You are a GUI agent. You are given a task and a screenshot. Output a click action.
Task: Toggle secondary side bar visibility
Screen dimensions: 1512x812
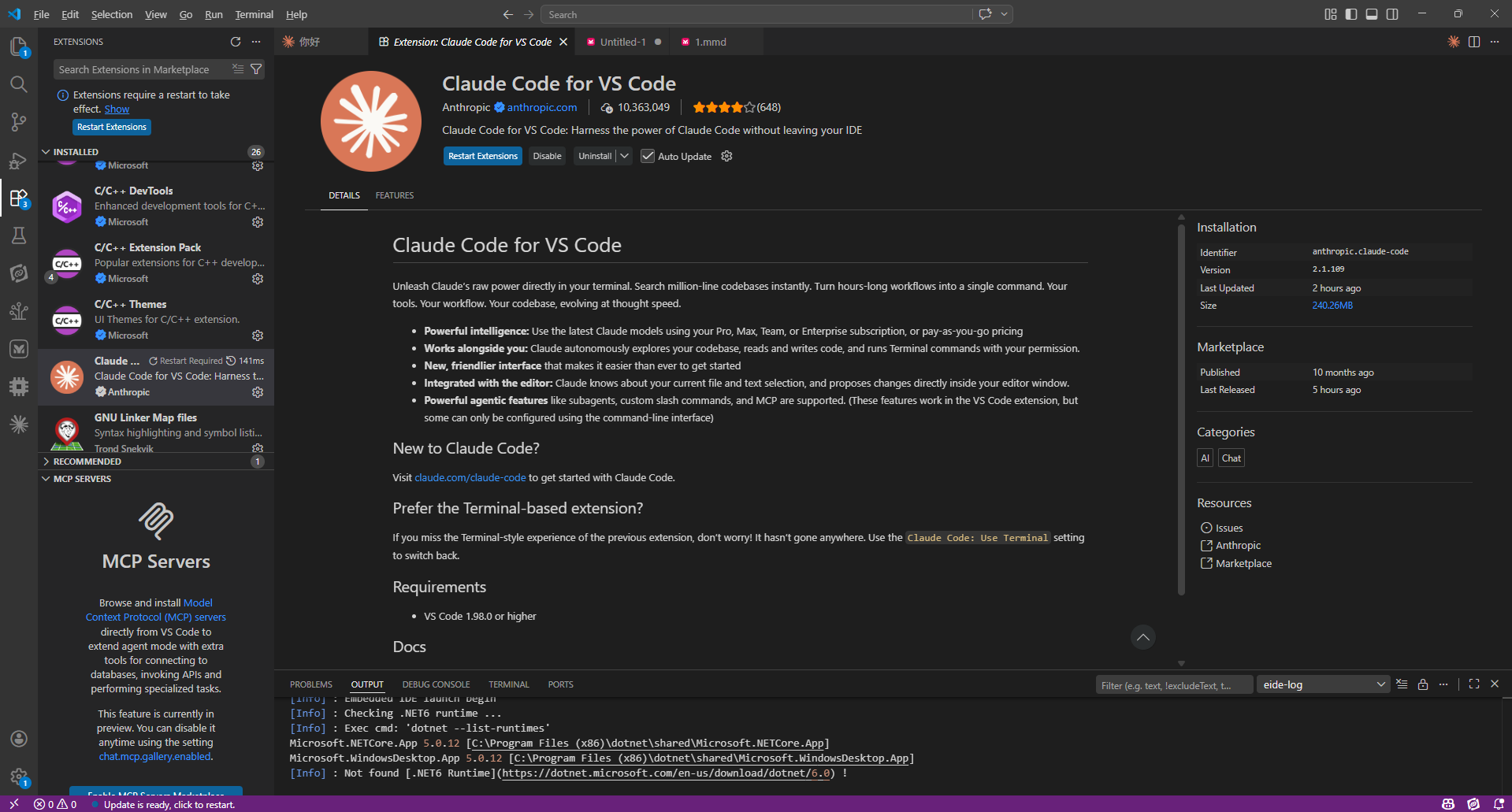coord(1392,14)
